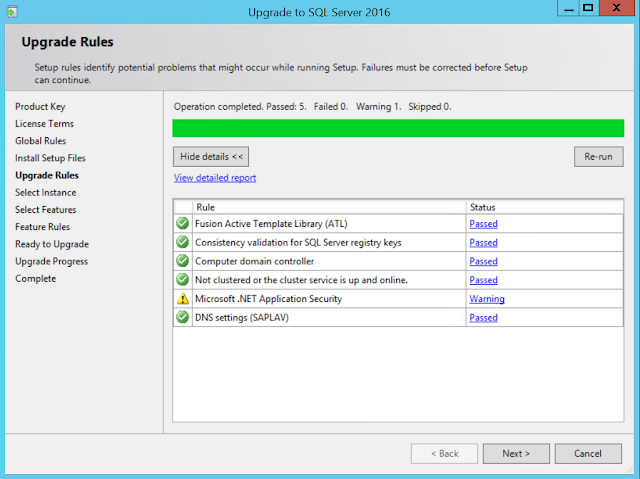Click the Operation completed summary text
This screenshot has width=640, height=479.
coord(313,107)
